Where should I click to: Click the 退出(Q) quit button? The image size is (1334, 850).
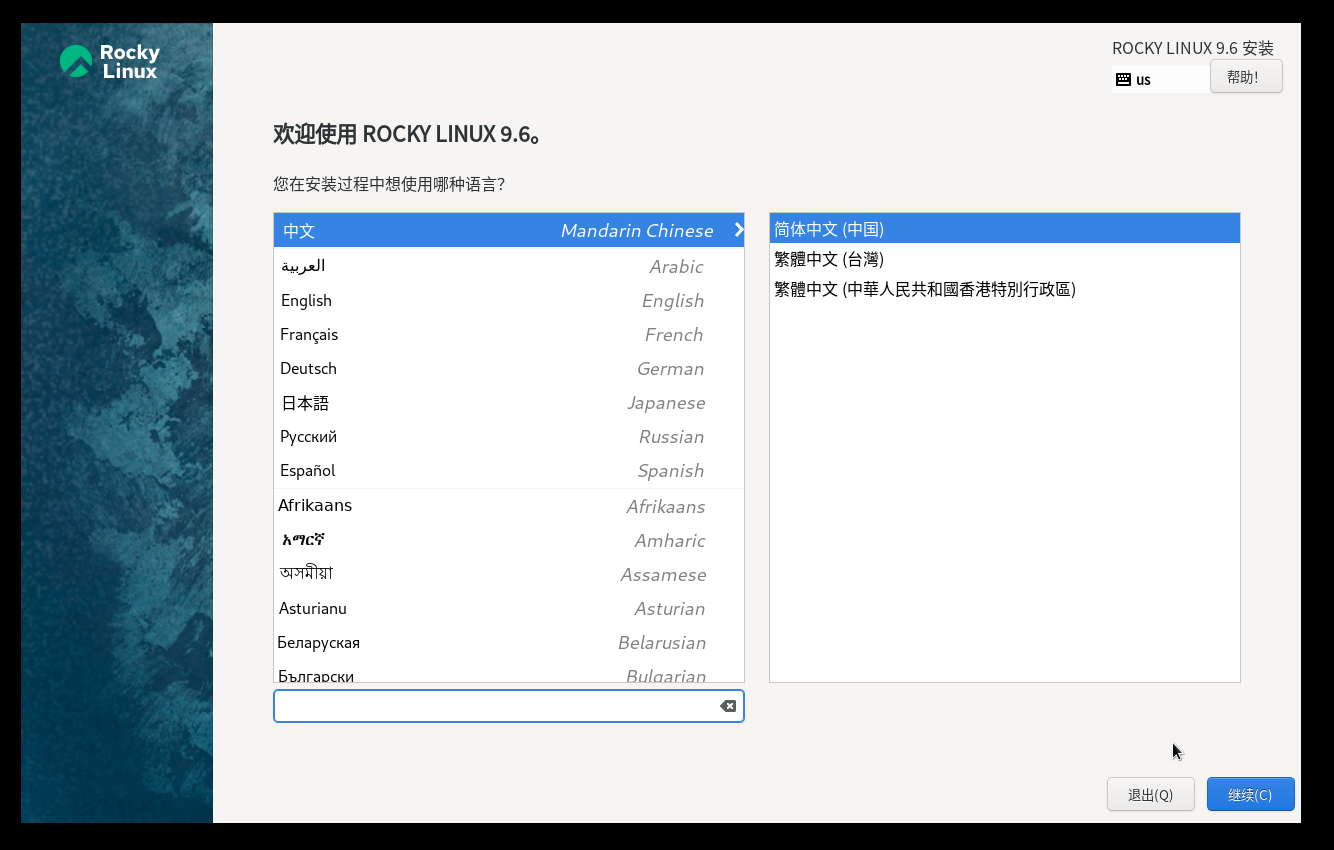[x=1151, y=794]
